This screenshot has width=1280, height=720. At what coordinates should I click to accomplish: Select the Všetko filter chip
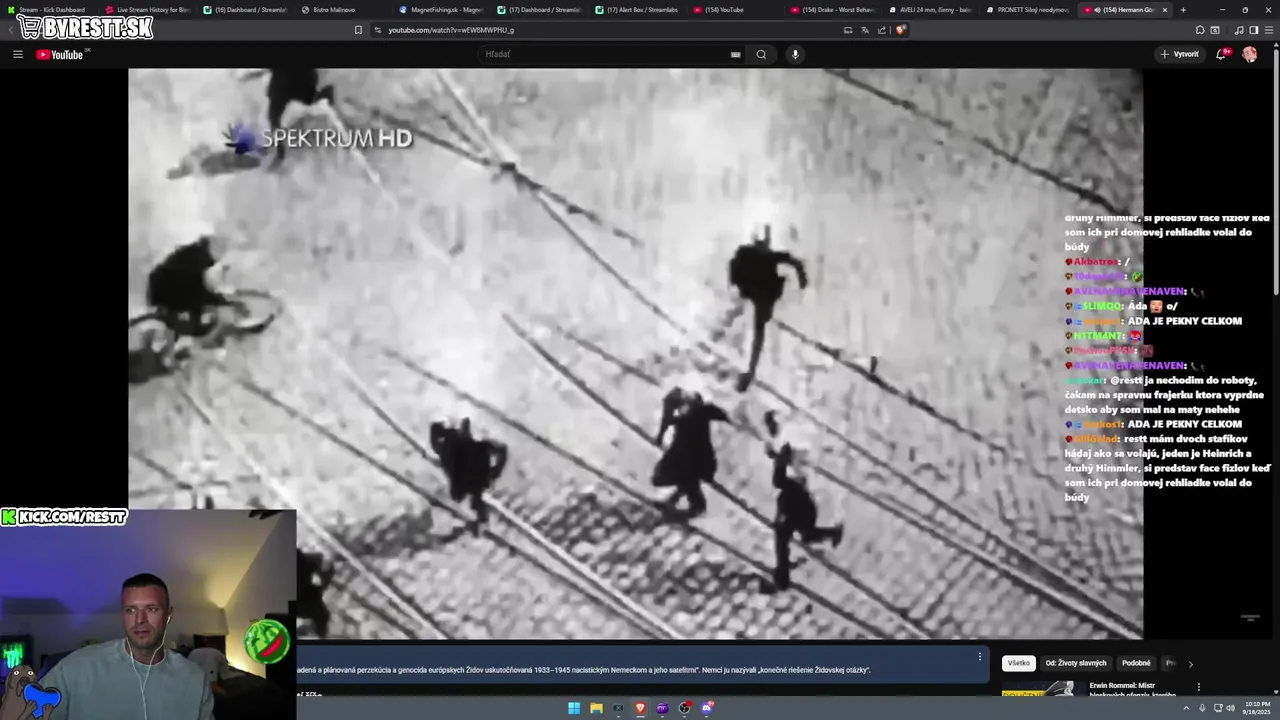(1018, 663)
